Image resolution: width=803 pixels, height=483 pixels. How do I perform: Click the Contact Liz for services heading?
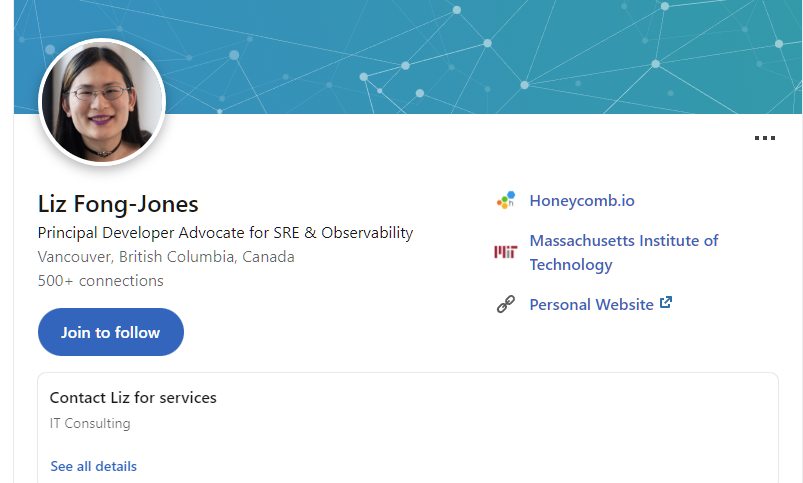(133, 397)
